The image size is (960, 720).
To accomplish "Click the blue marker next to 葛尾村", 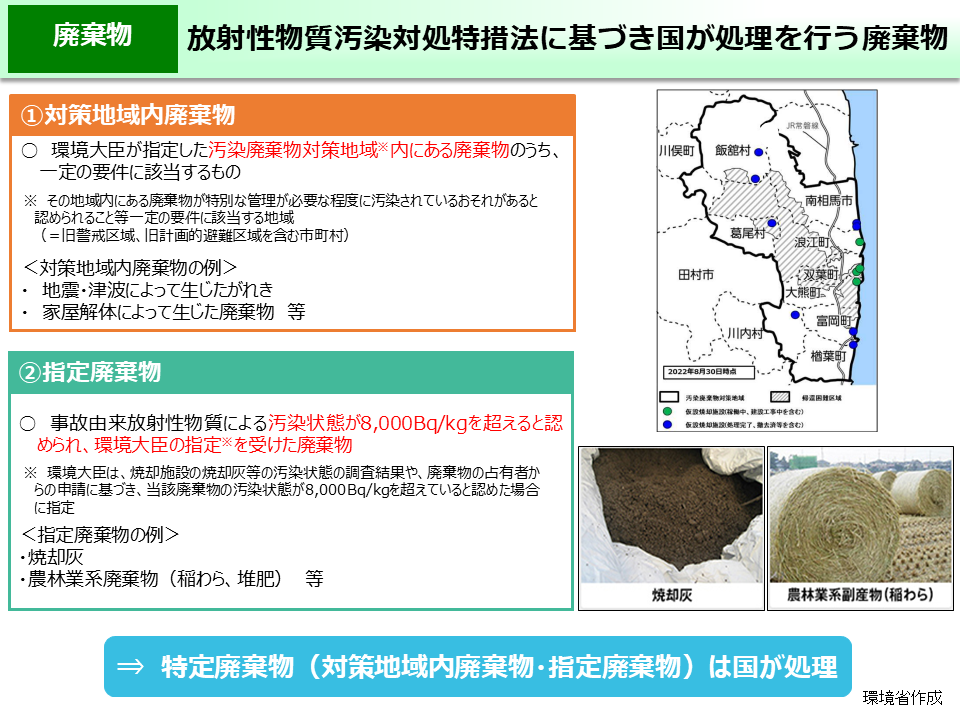I will coord(773,222).
